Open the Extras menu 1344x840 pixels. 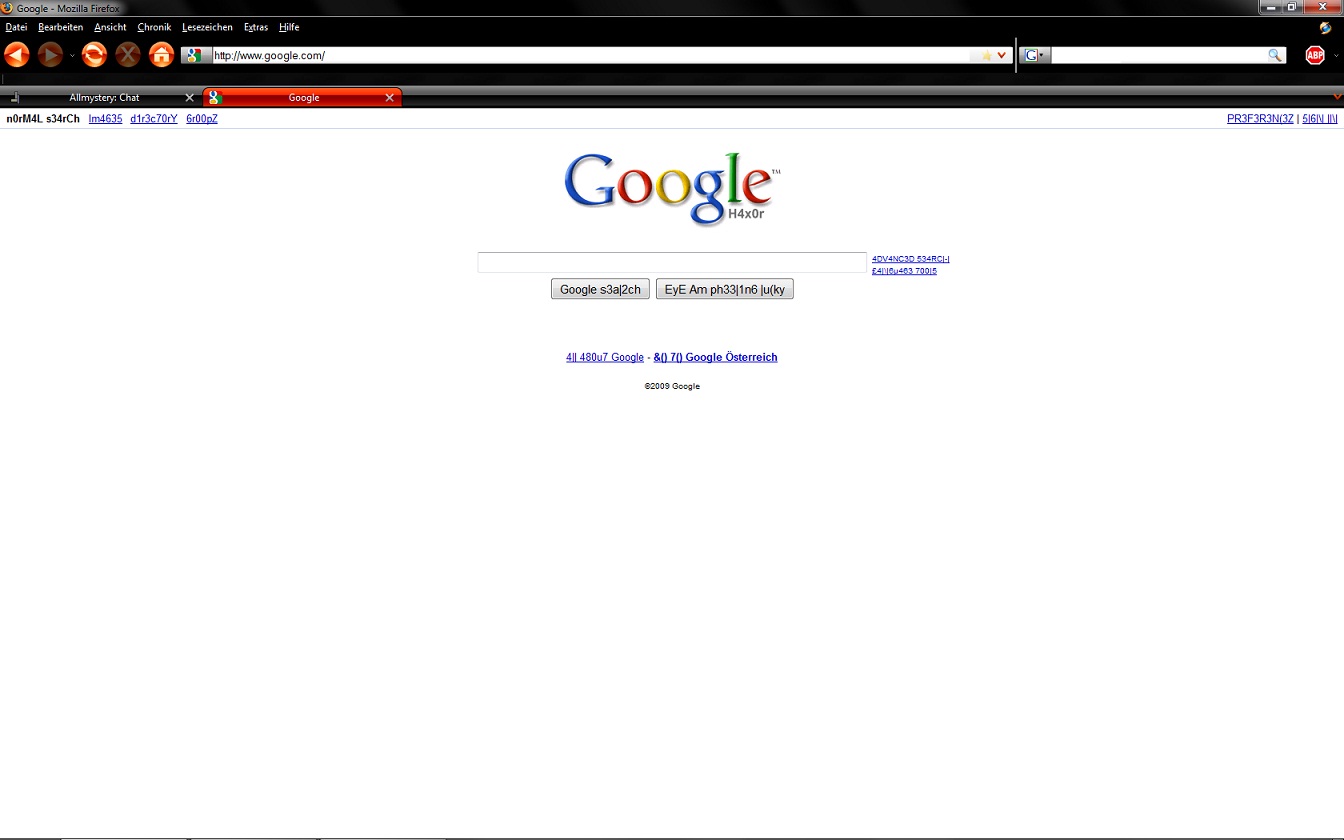256,27
